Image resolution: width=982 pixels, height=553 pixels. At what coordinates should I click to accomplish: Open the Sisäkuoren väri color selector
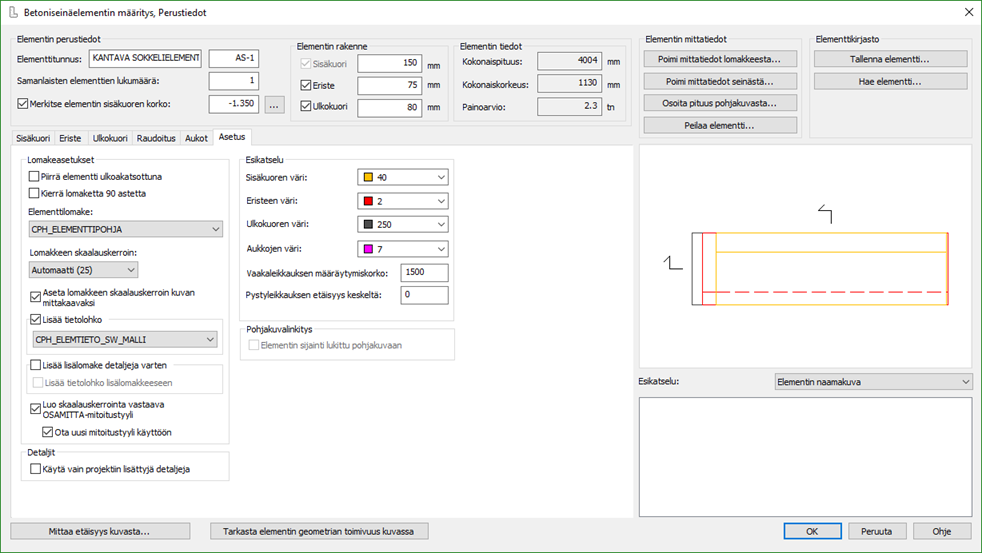pos(402,178)
